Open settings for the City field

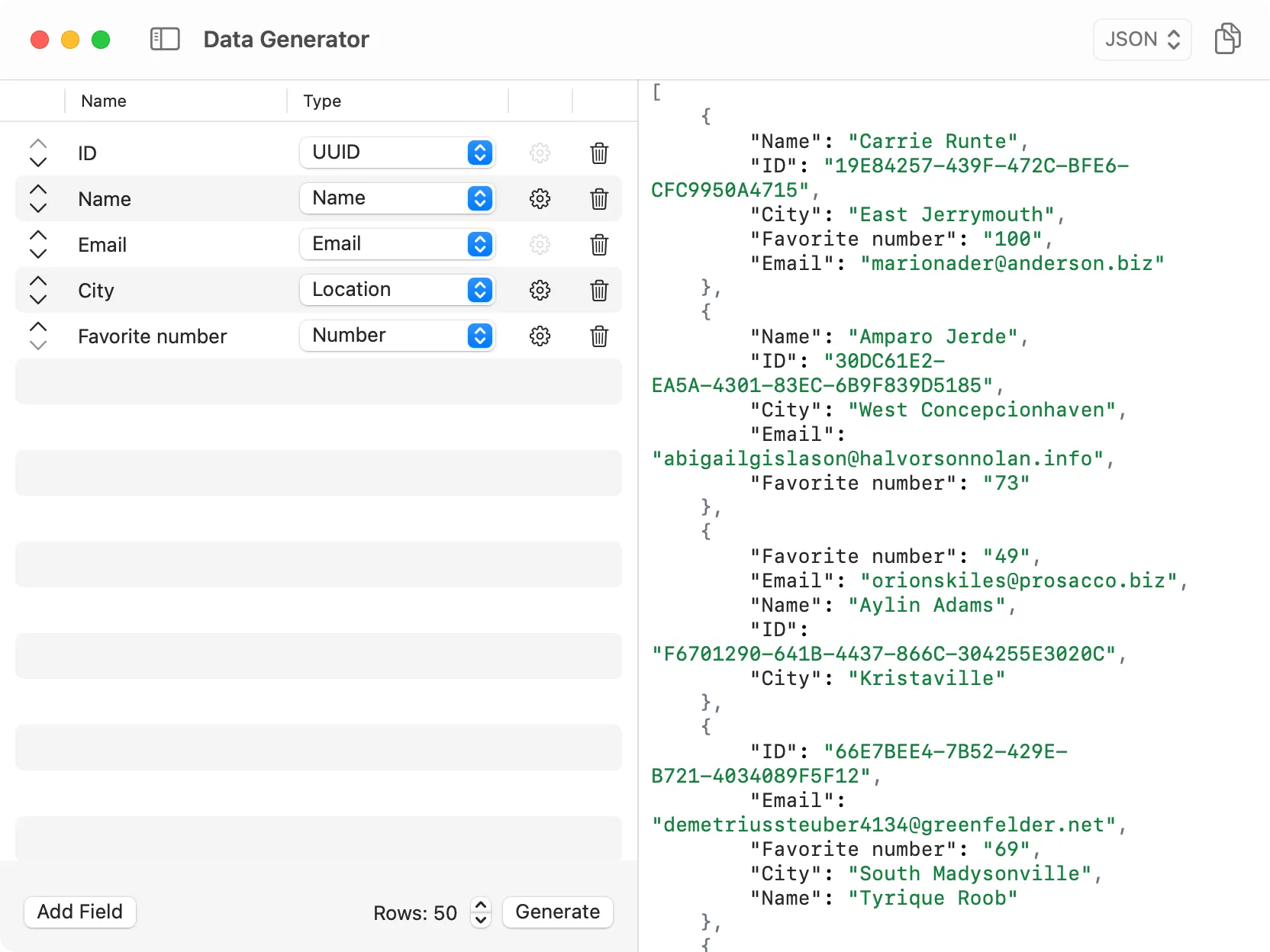[x=540, y=290]
